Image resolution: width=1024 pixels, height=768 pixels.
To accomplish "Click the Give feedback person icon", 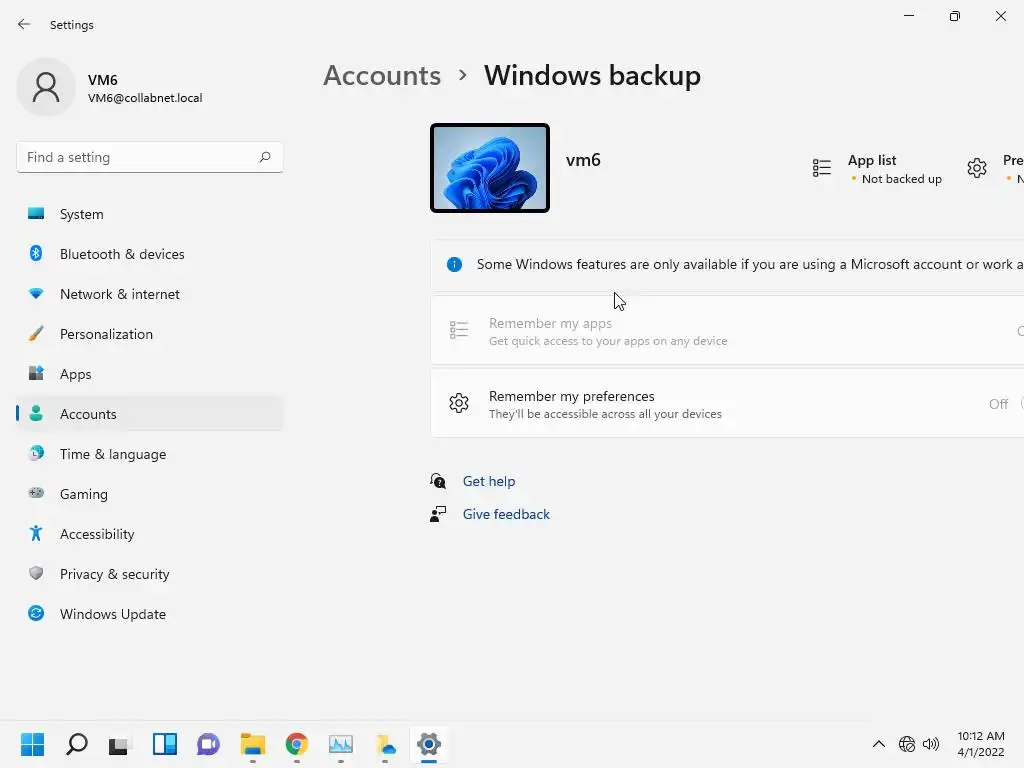I will pyautogui.click(x=438, y=515).
